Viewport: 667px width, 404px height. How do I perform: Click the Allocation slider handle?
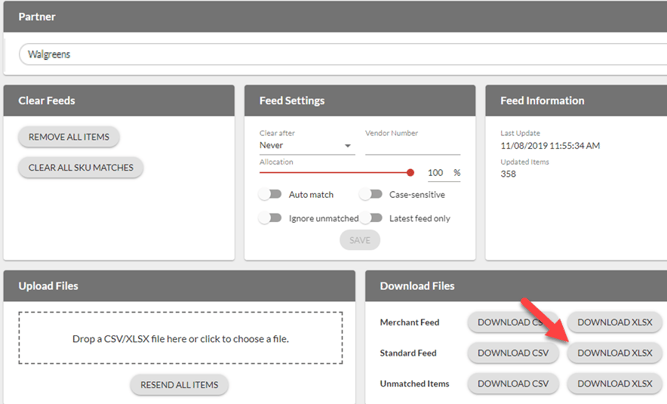tap(411, 172)
